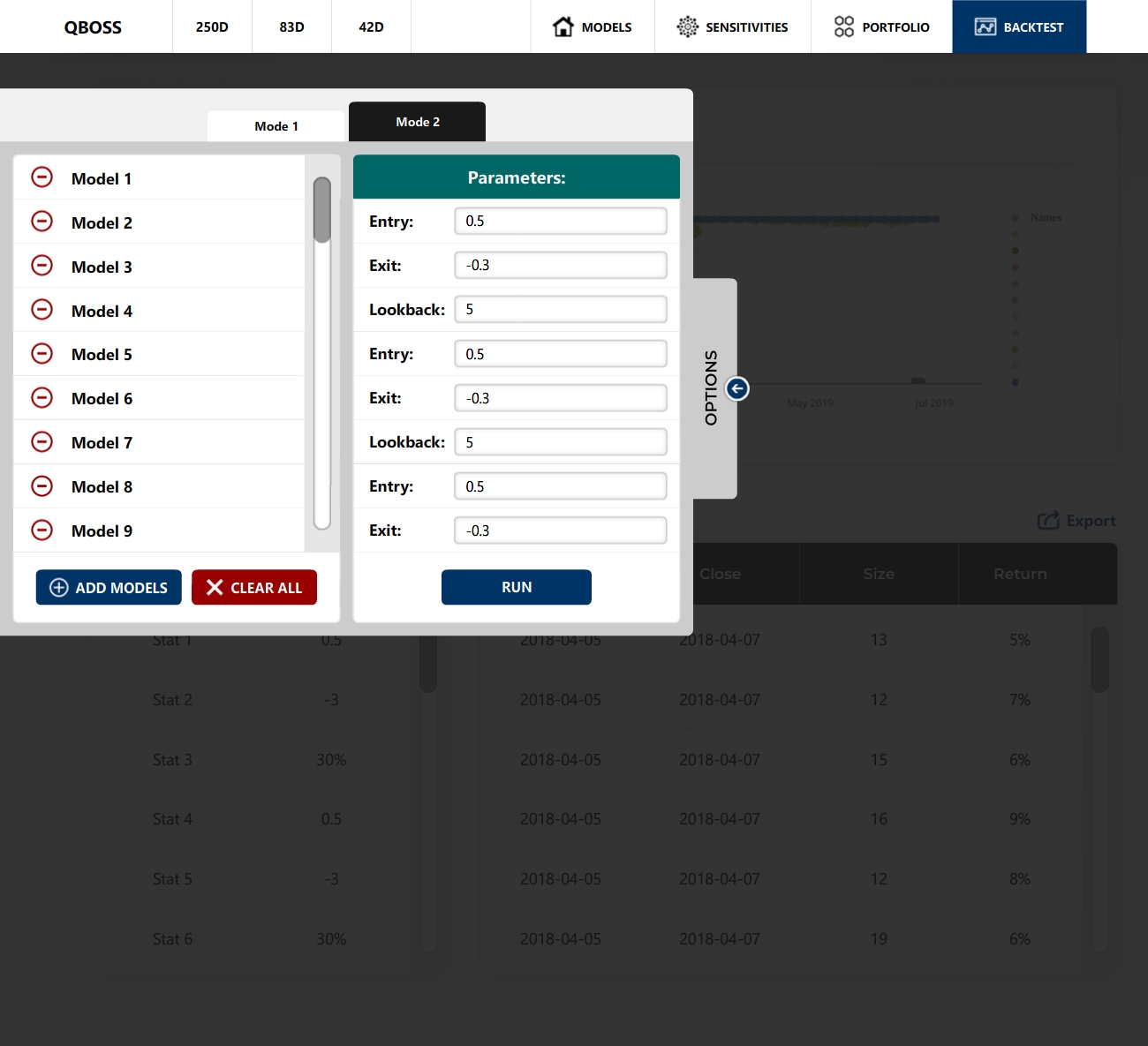Open the Portfolio page
Viewport: 1148px width, 1046px height.
click(x=881, y=26)
